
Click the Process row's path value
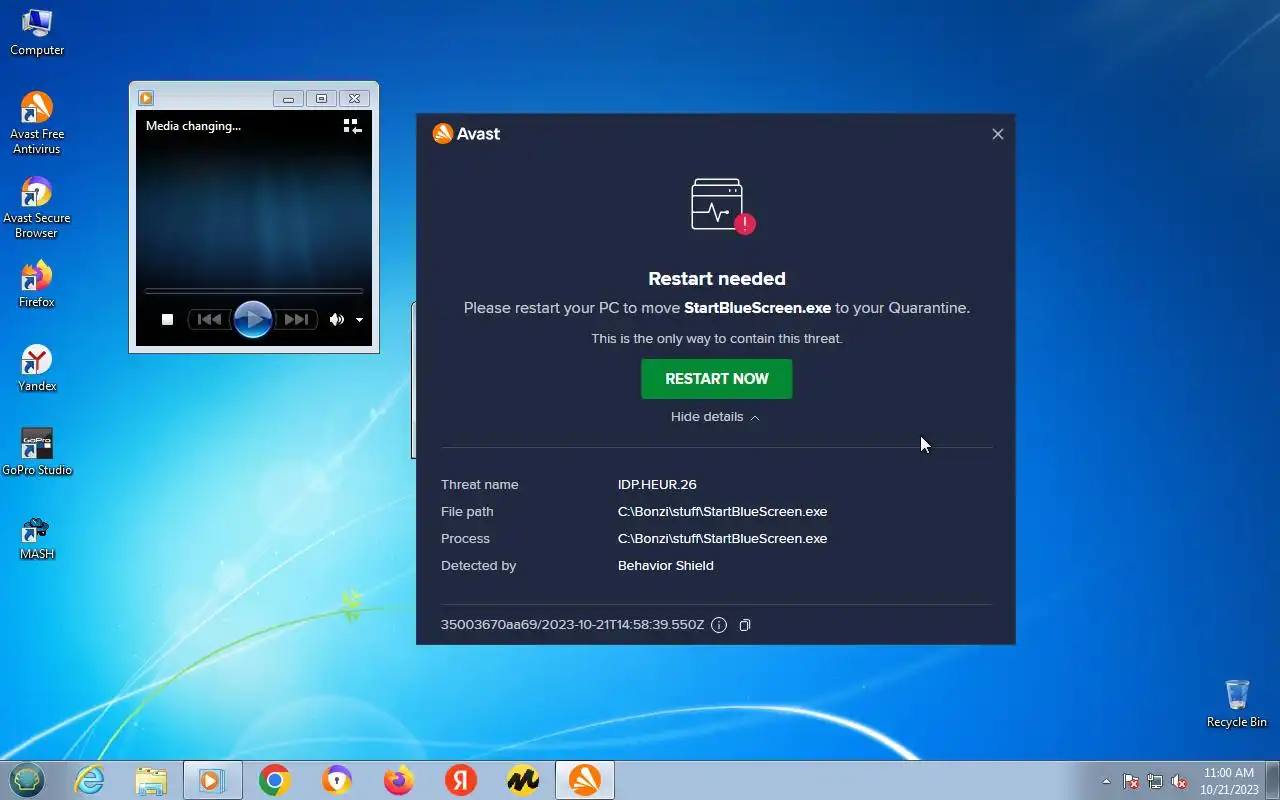click(722, 539)
